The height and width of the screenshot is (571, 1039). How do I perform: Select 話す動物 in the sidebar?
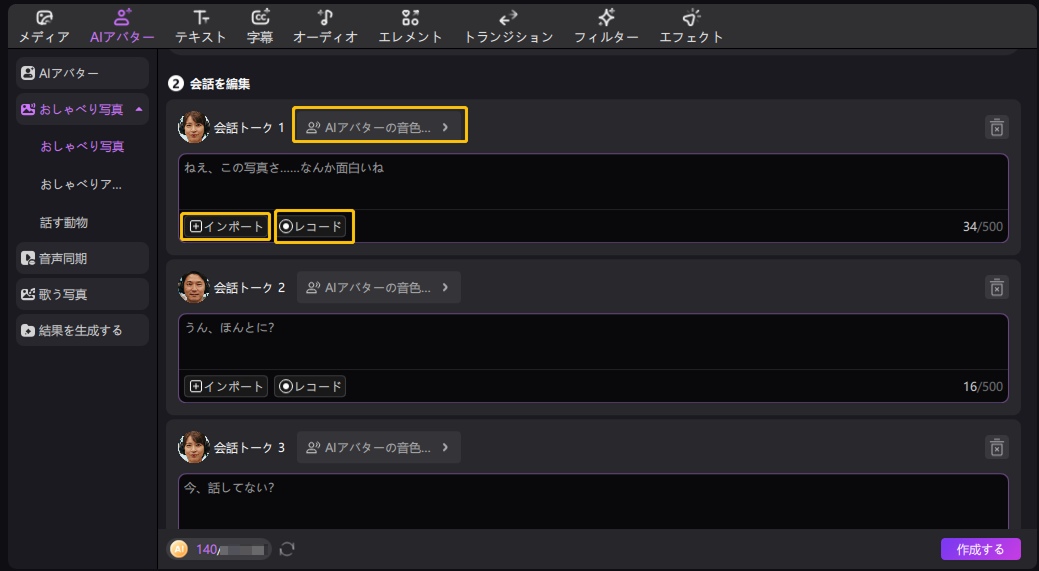64,222
